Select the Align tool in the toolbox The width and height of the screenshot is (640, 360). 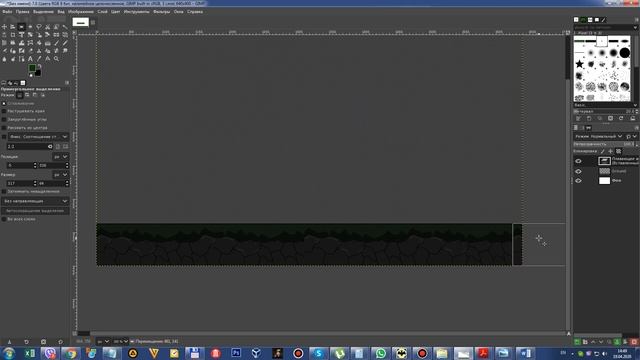[13, 27]
